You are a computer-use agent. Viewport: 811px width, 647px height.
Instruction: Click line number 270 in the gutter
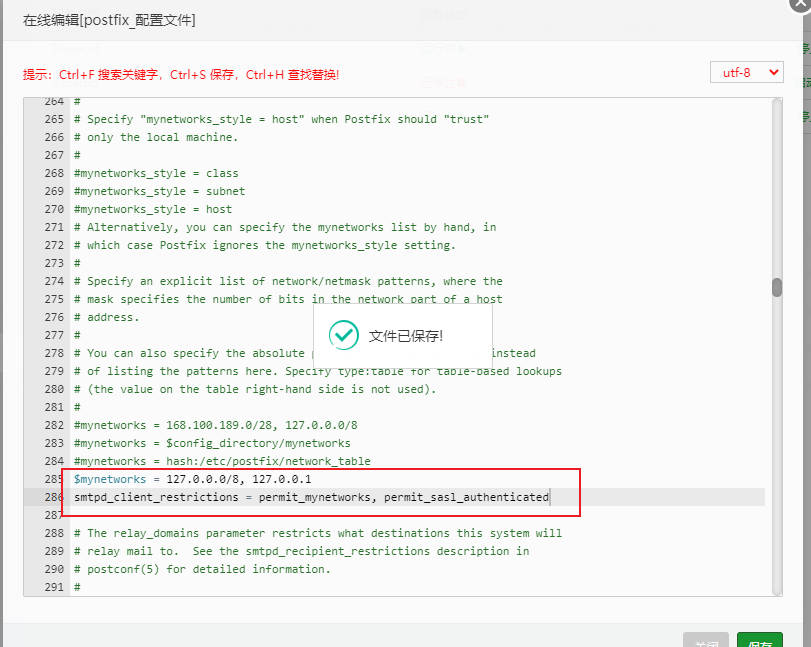(54, 209)
